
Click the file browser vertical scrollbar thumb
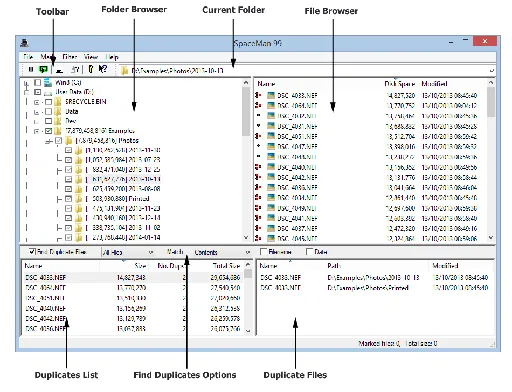pyautogui.click(x=491, y=102)
